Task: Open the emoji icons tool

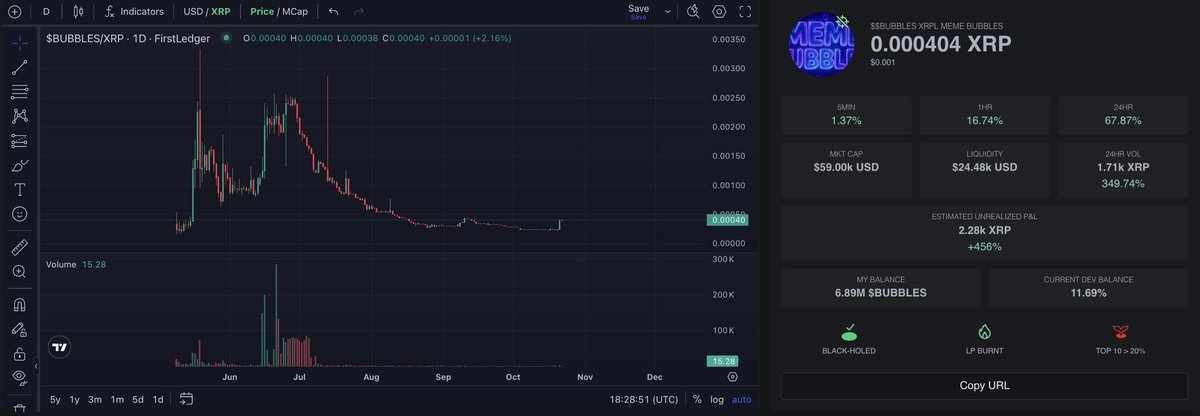Action: point(20,214)
